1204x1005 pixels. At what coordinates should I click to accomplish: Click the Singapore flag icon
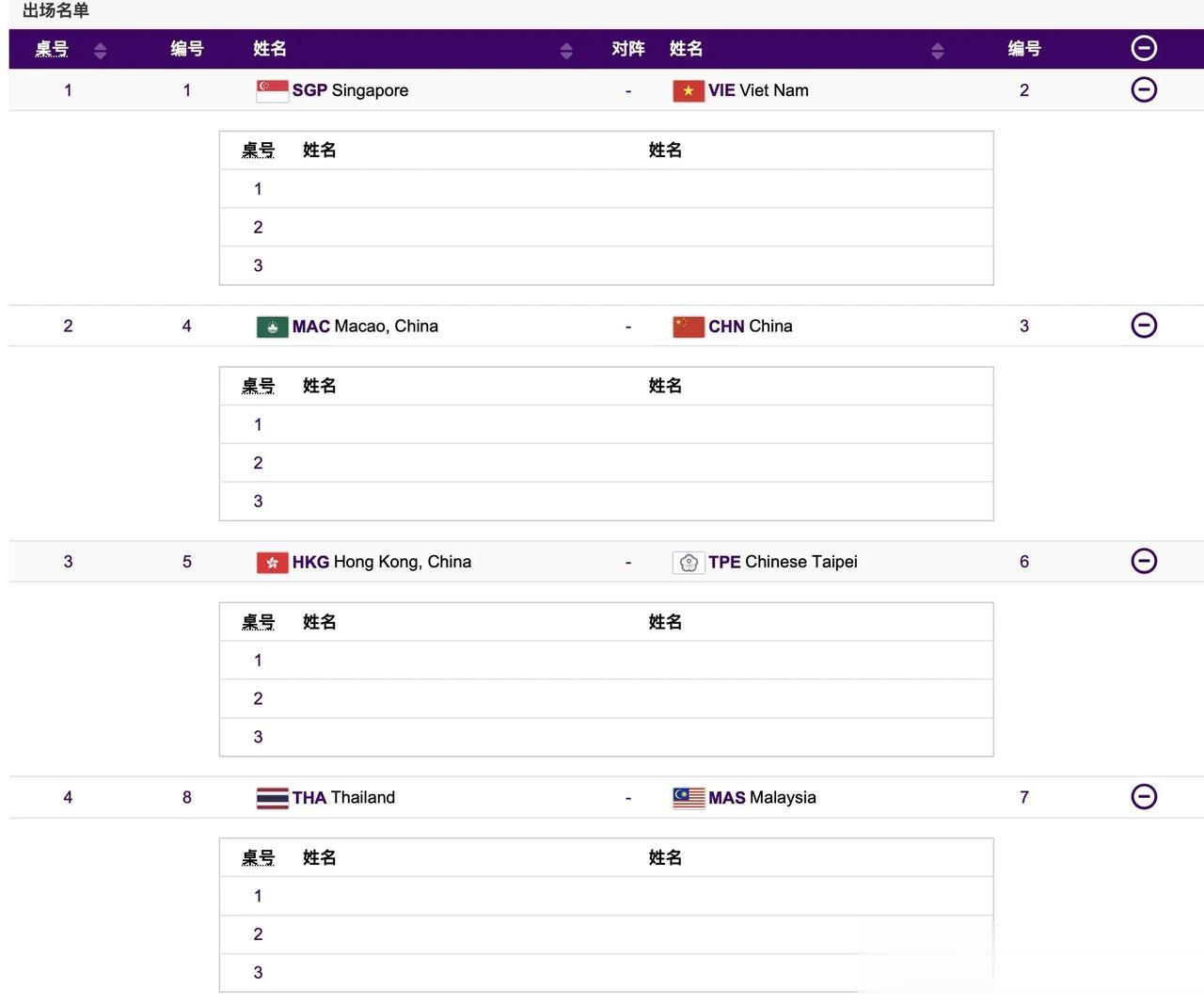pyautogui.click(x=272, y=90)
